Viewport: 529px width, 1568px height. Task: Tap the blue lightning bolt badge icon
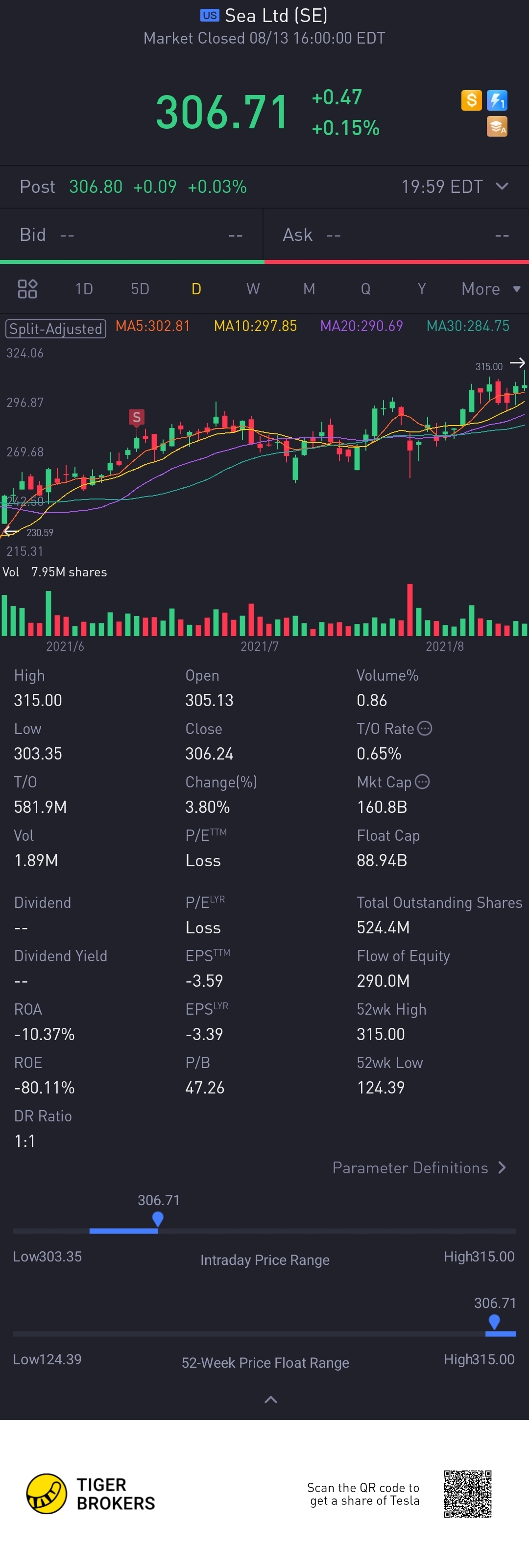click(x=497, y=100)
